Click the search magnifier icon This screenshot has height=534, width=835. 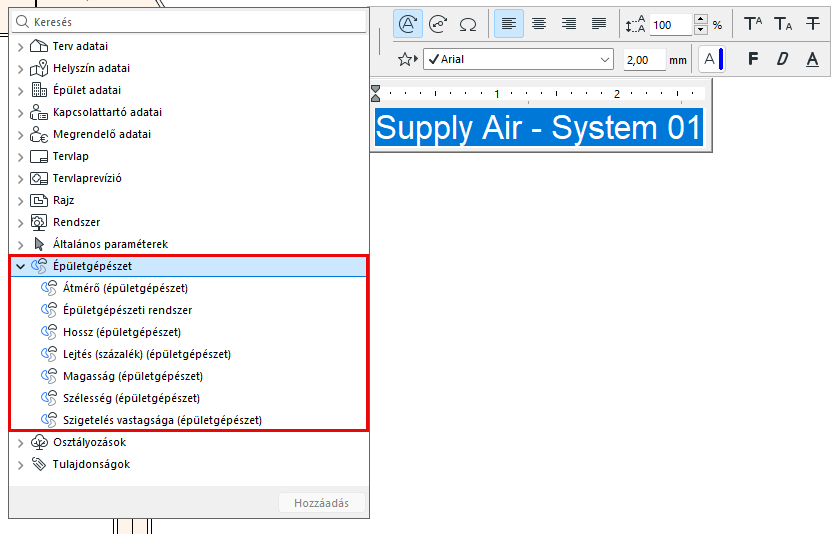(x=22, y=22)
